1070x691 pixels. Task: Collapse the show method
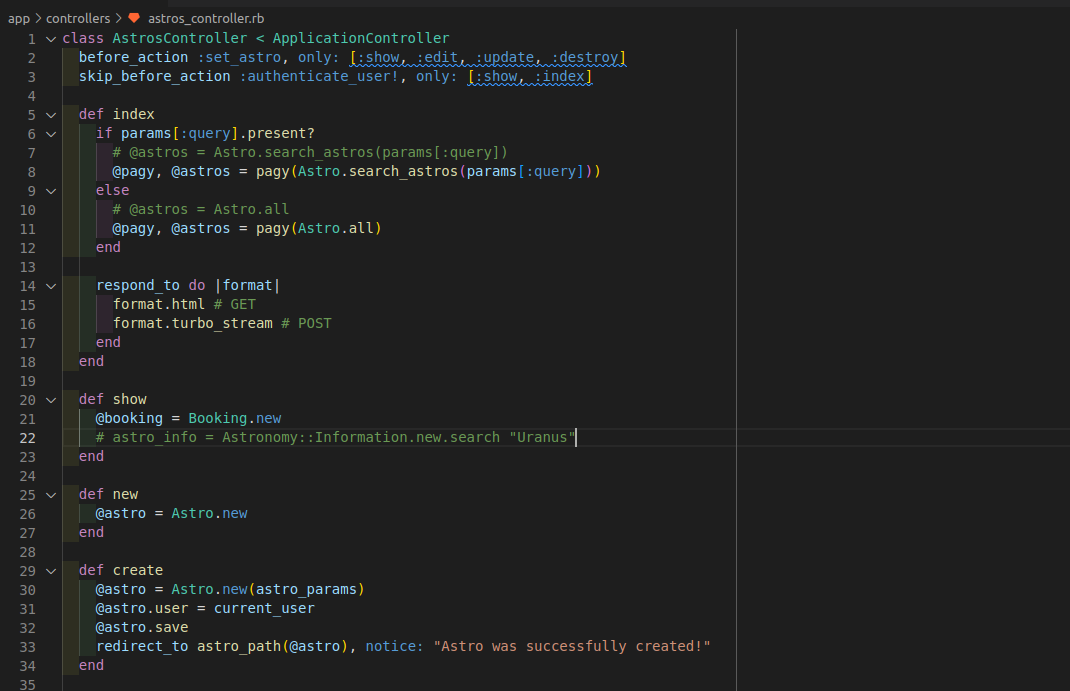pos(50,398)
